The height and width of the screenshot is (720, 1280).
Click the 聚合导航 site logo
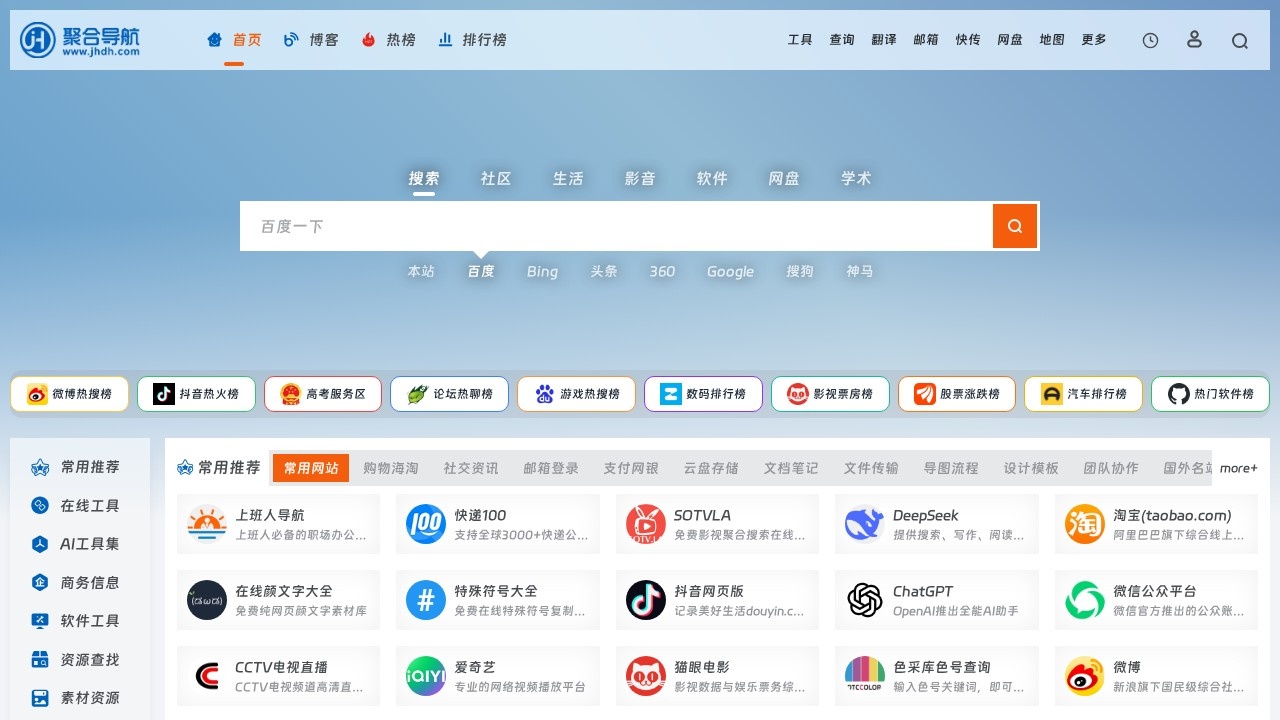80,40
